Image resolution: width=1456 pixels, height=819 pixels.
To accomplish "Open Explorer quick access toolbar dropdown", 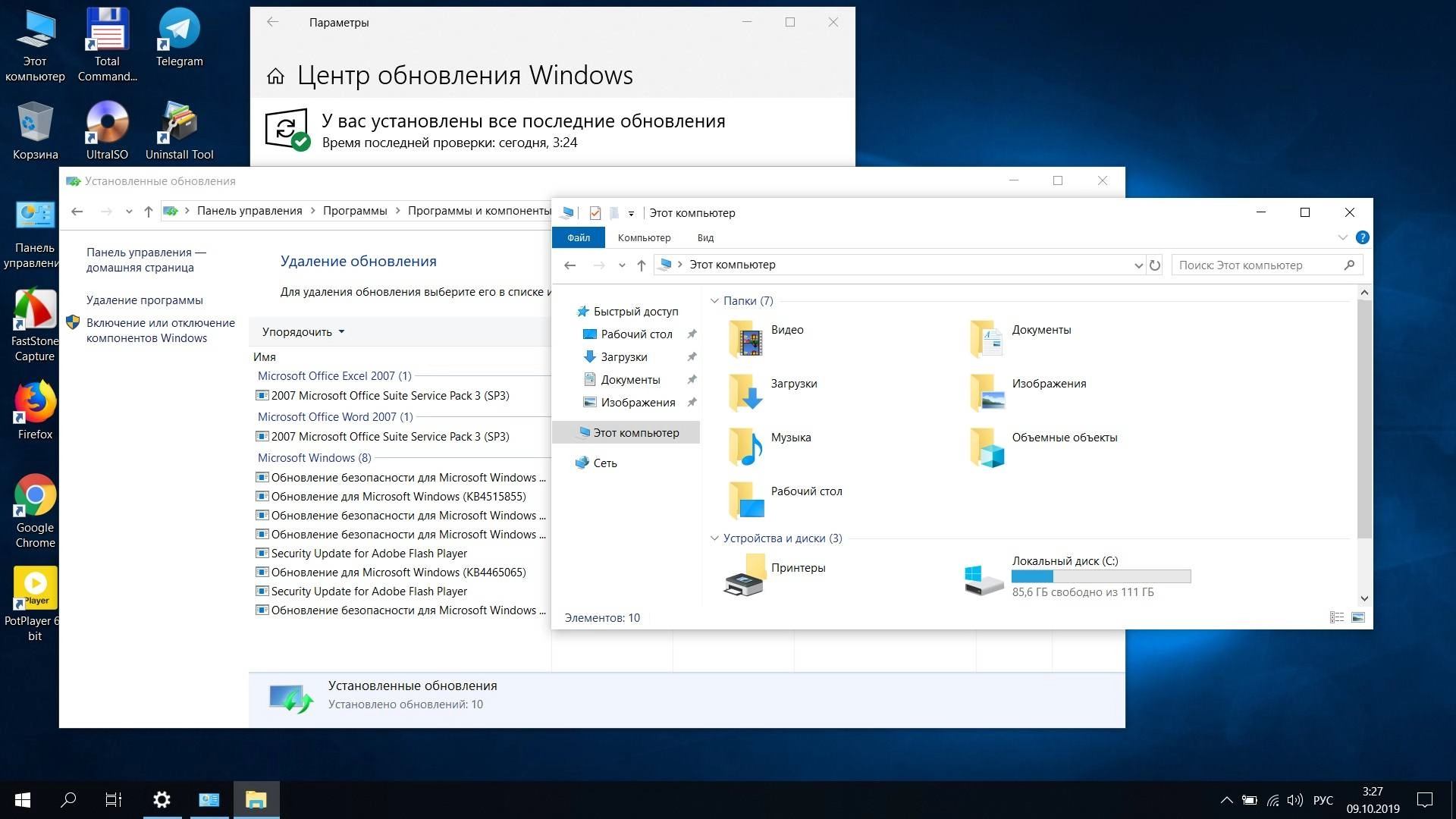I will [631, 213].
